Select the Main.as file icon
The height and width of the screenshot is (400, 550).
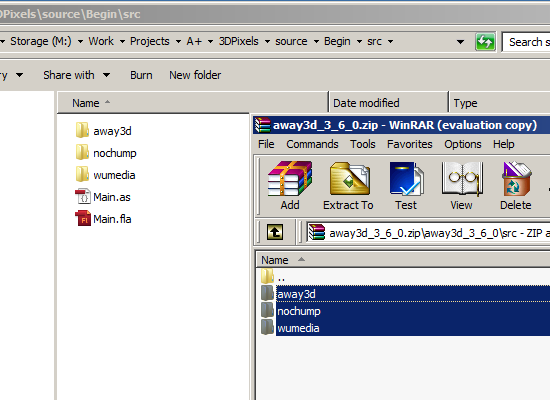click(x=83, y=196)
